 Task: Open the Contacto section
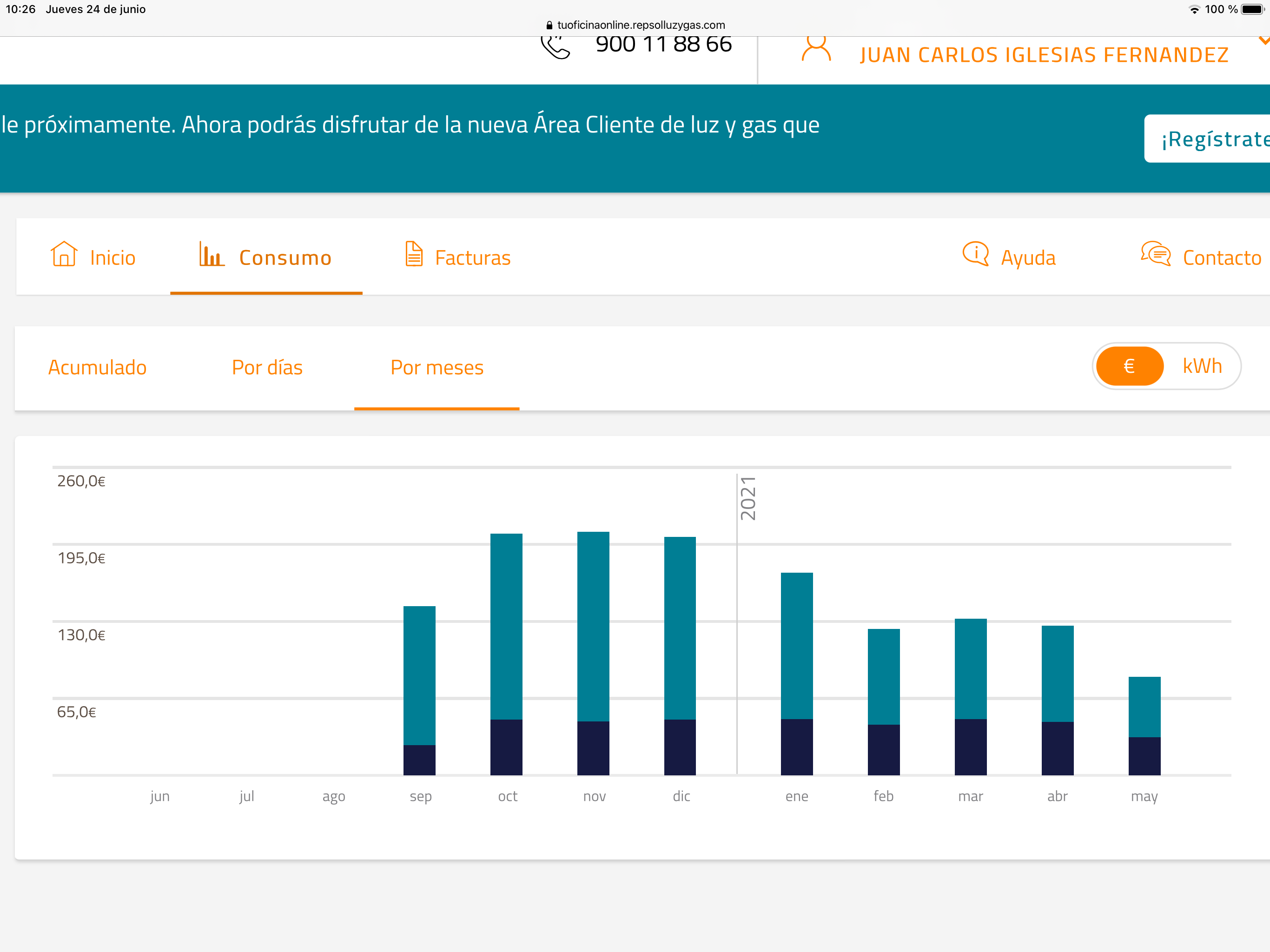coord(1201,257)
